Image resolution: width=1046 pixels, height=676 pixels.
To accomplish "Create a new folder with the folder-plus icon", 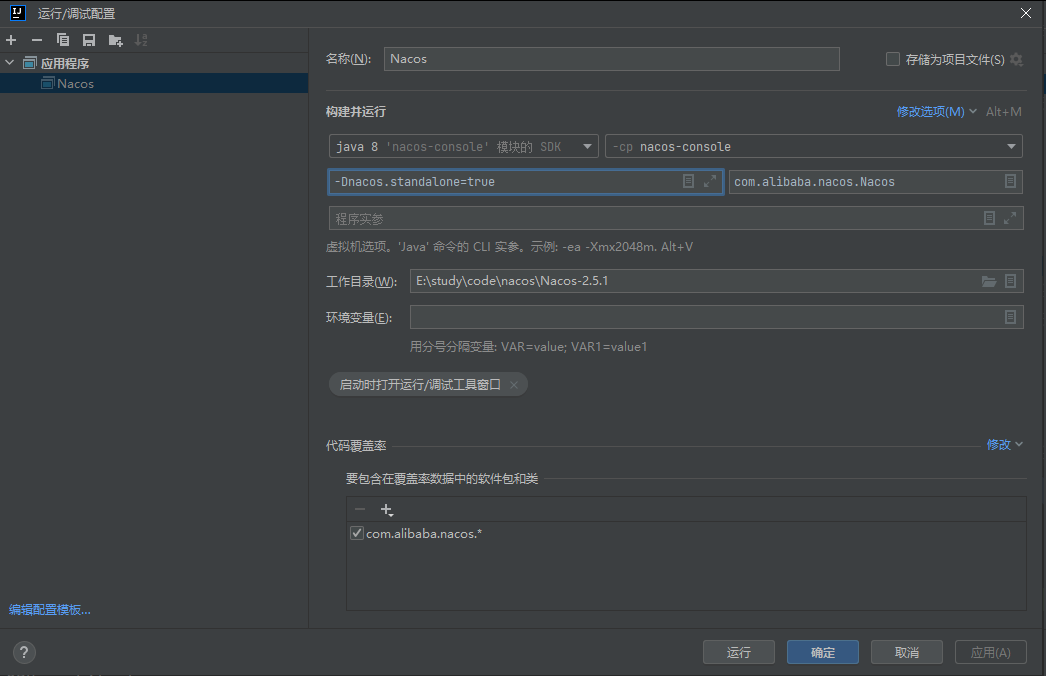I will coord(115,40).
